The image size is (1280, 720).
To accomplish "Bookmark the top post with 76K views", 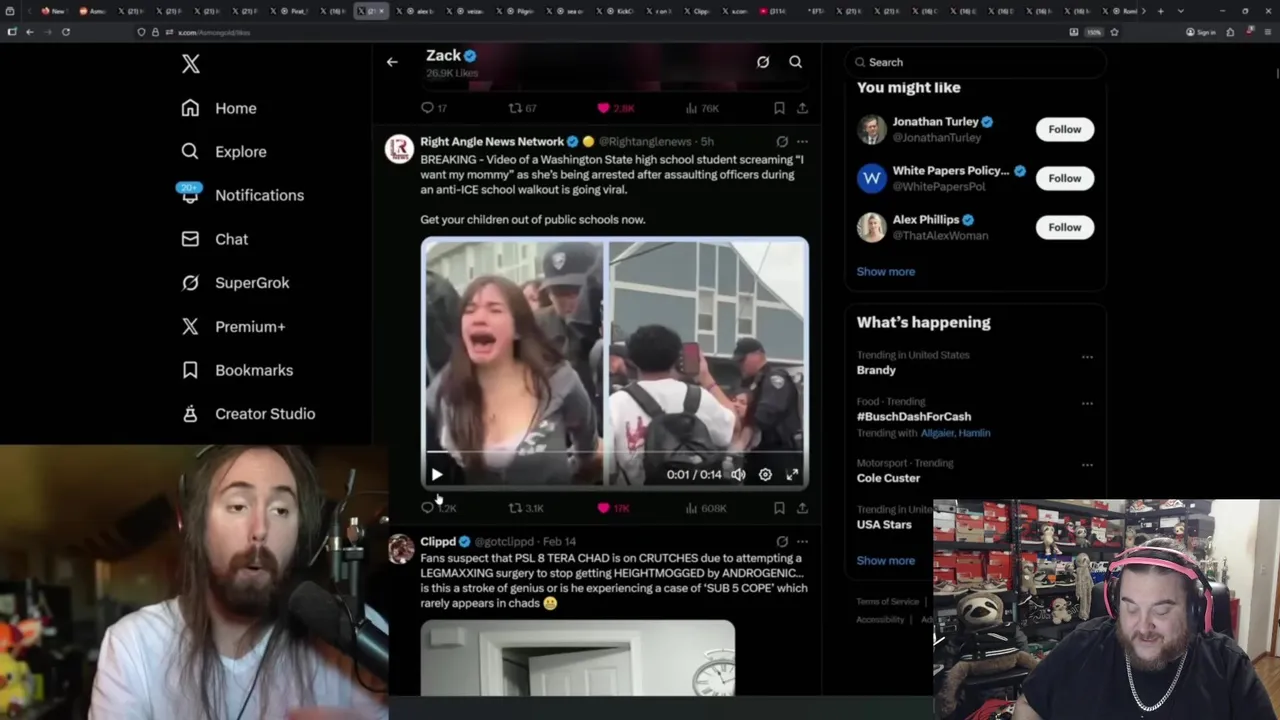I will pyautogui.click(x=779, y=108).
